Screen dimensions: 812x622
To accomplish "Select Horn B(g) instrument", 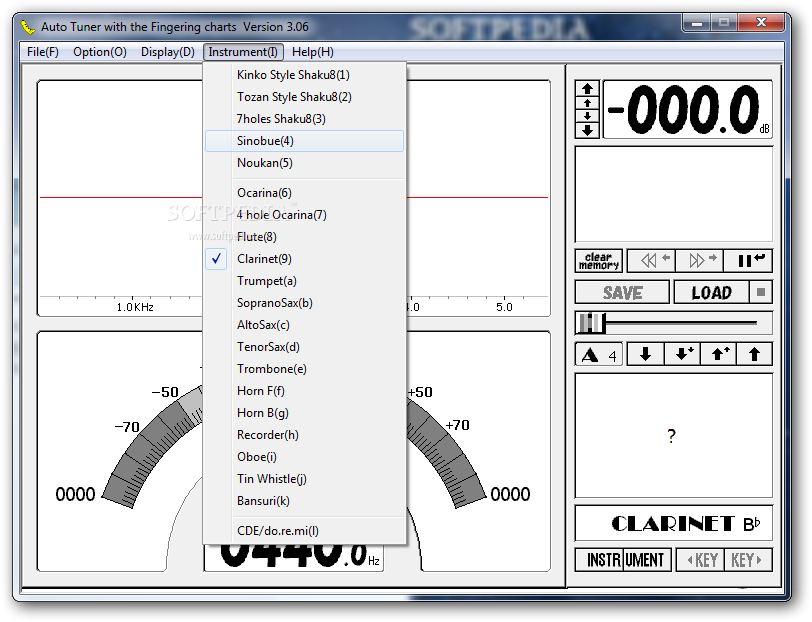I will (x=304, y=413).
